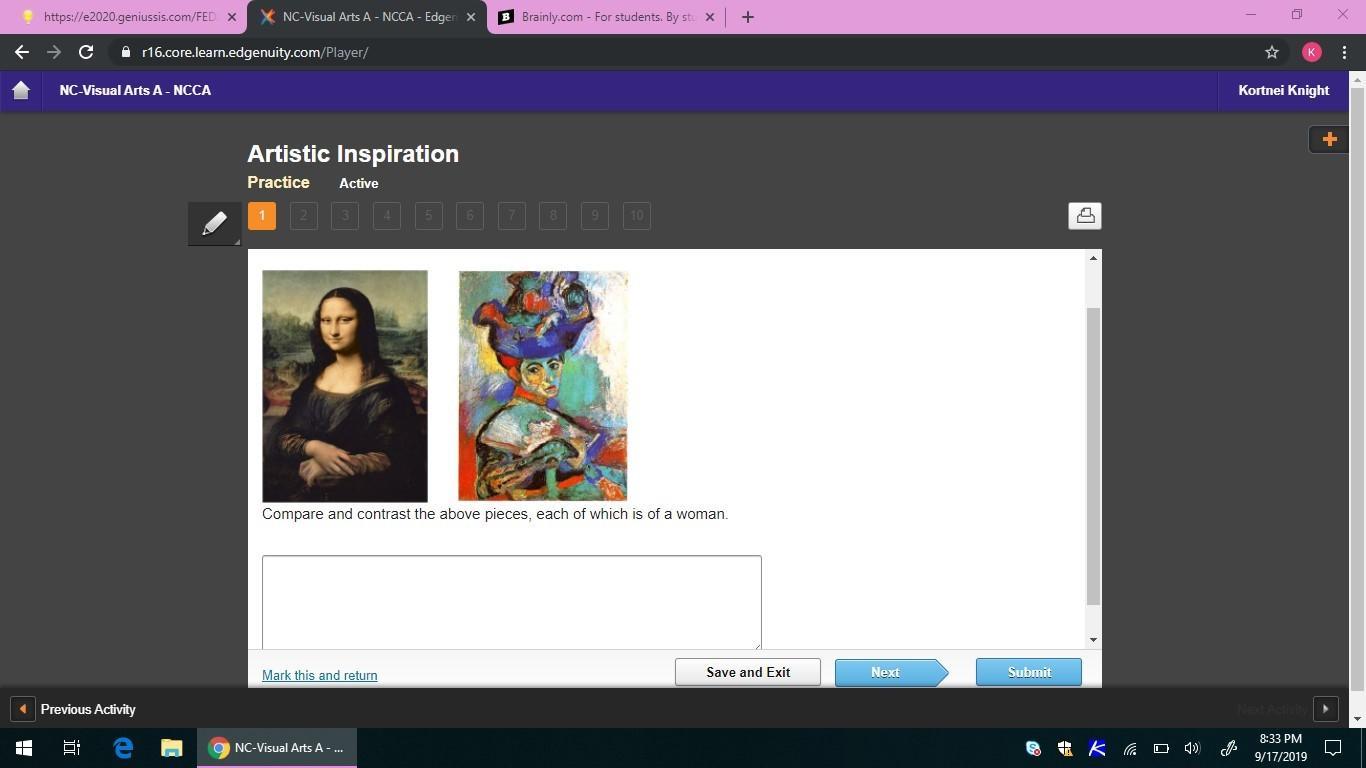Viewport: 1366px width, 768px height.
Task: Open the Chrome profile avatar
Action: click(x=1312, y=52)
